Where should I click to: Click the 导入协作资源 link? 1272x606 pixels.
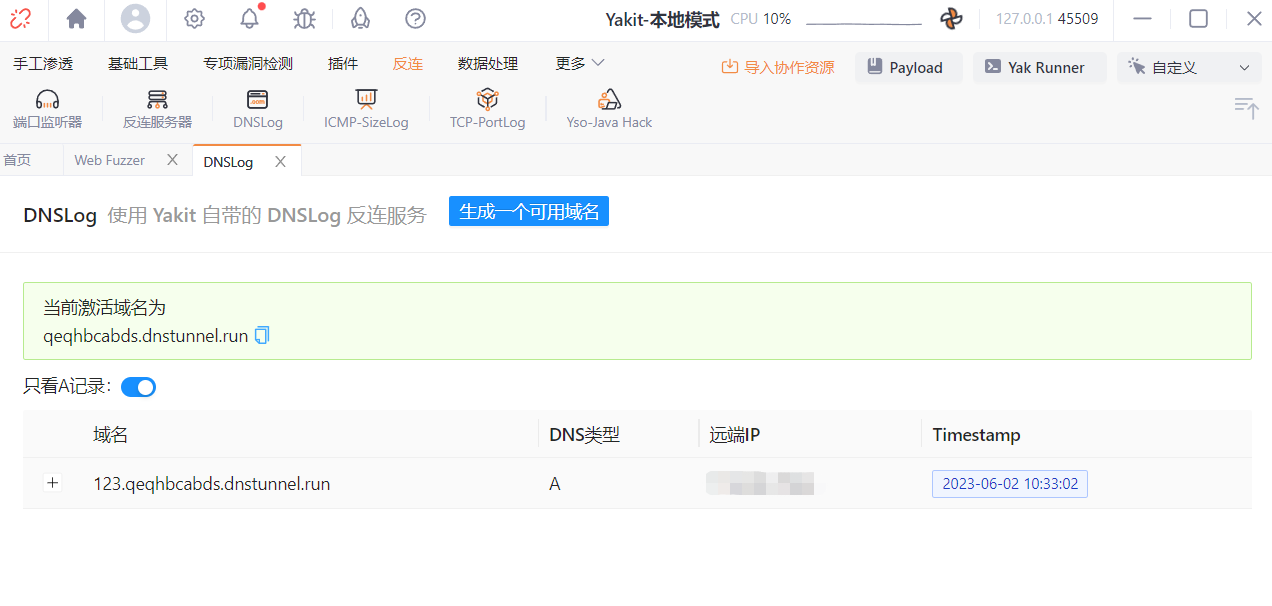pyautogui.click(x=778, y=68)
